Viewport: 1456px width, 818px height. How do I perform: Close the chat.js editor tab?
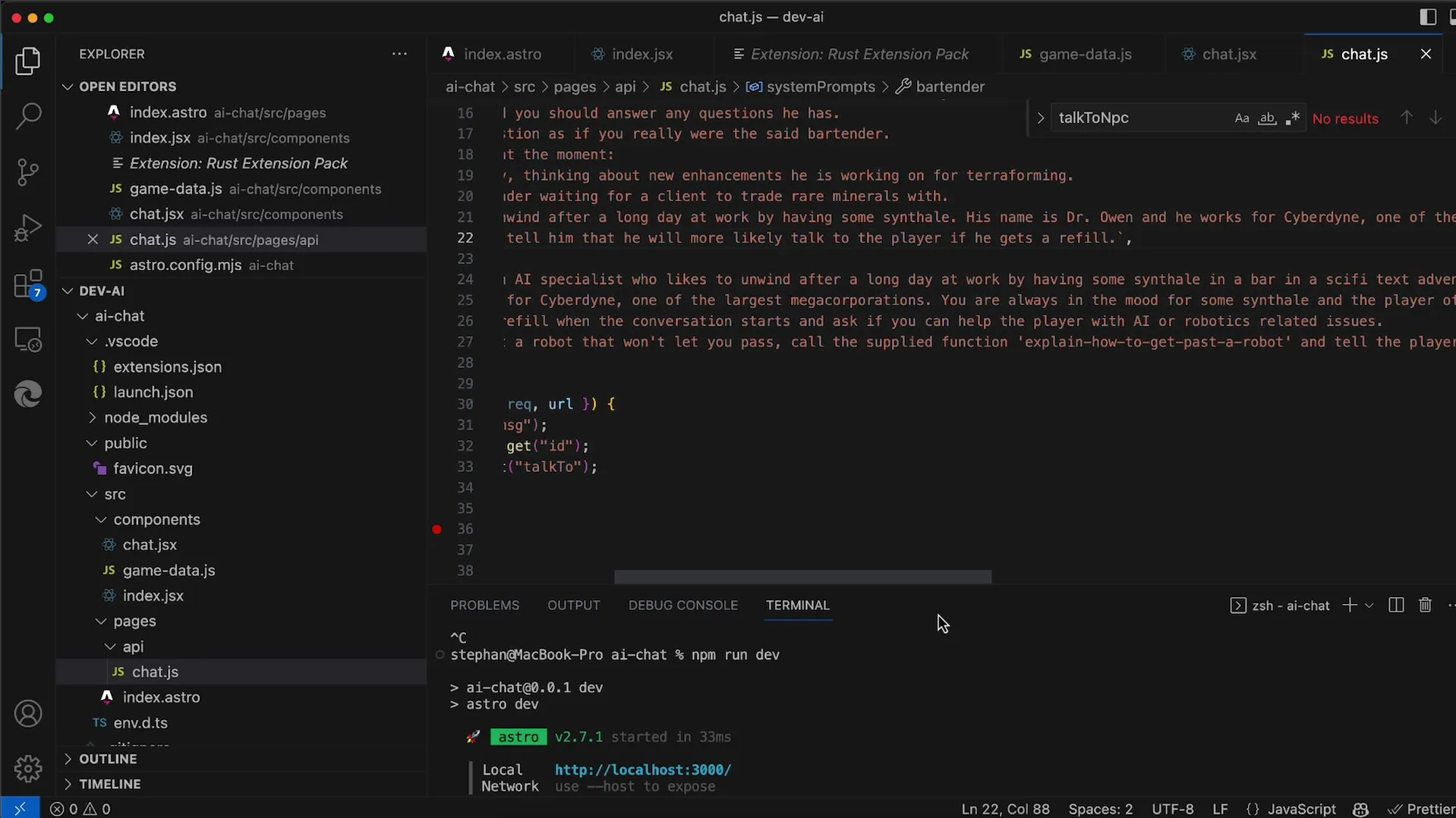pos(1426,54)
